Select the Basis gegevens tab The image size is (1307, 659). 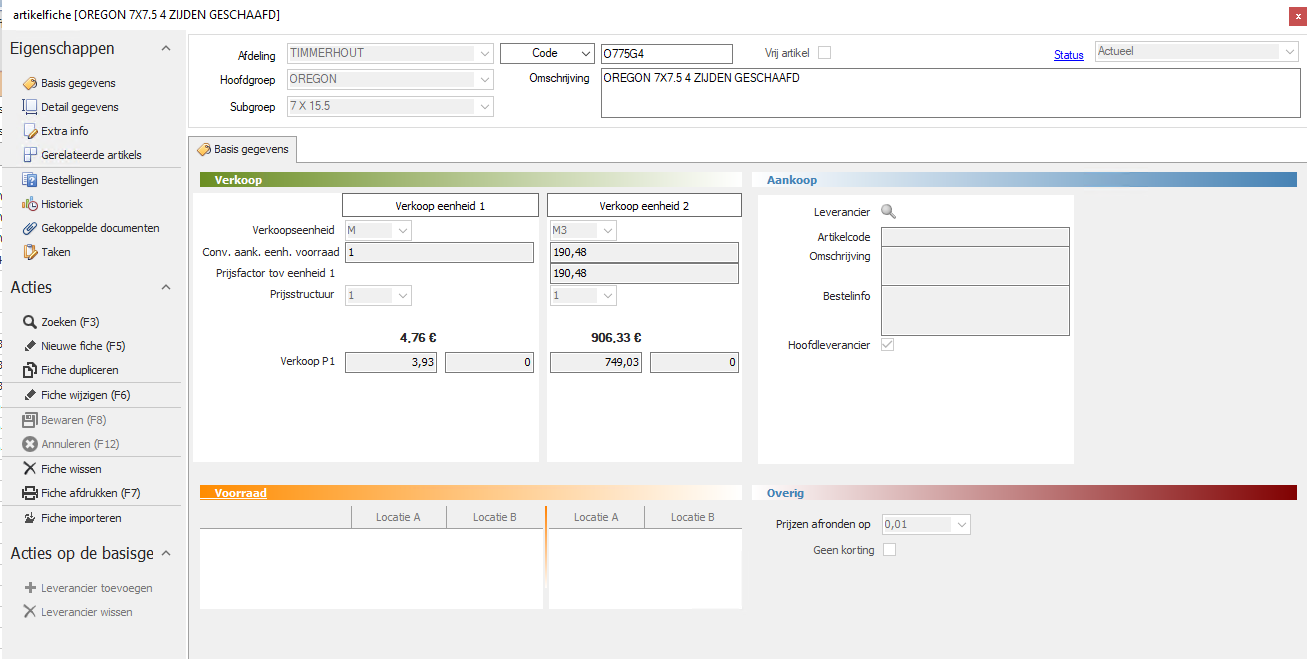pos(243,149)
